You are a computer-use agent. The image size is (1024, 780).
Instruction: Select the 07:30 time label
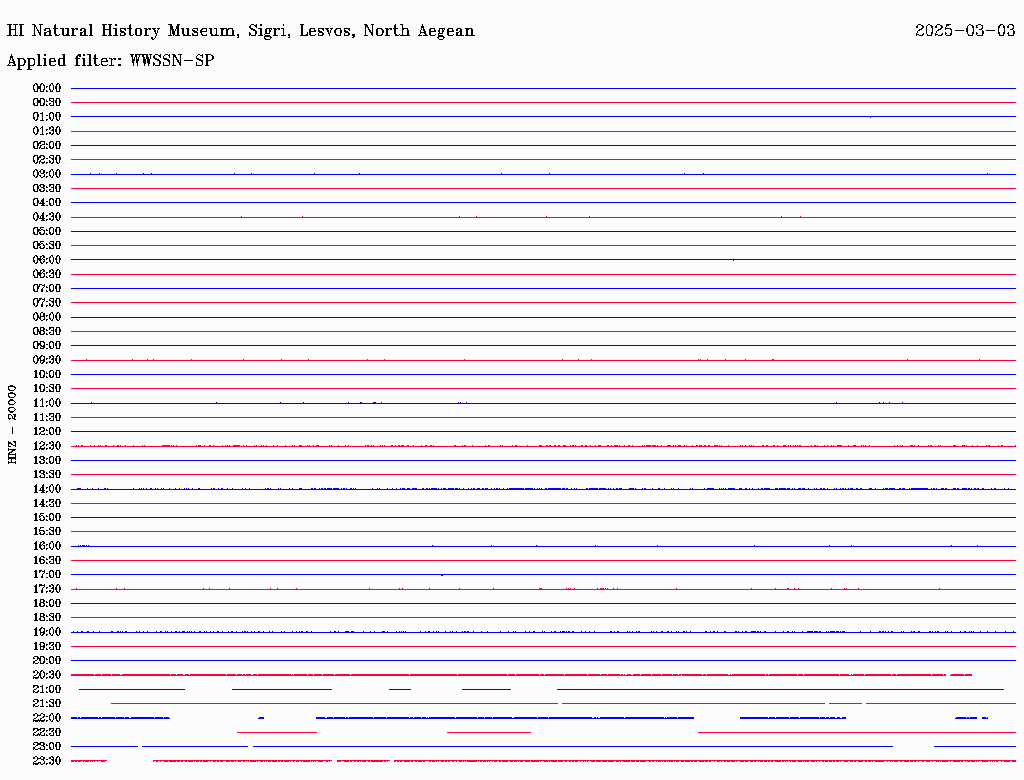[47, 303]
